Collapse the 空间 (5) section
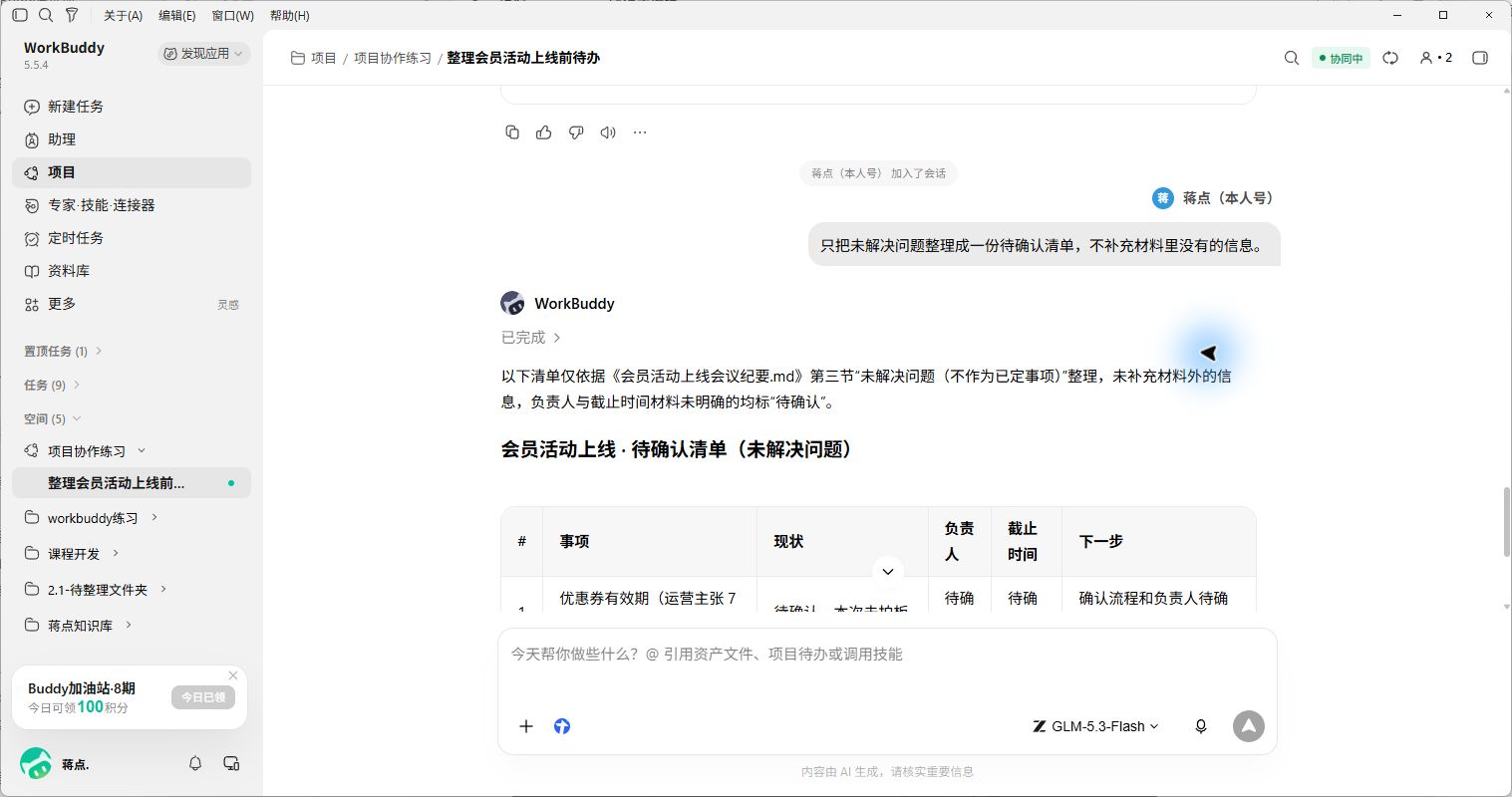 tap(52, 418)
